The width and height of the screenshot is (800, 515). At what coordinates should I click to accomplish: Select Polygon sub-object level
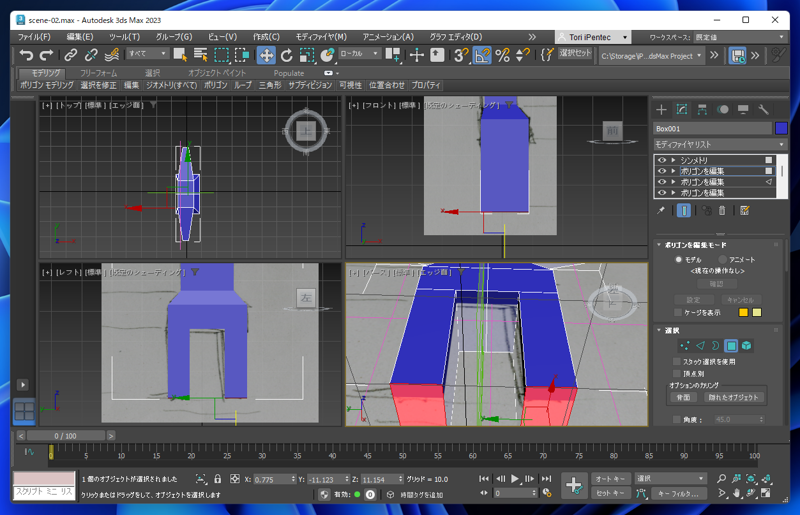(x=731, y=346)
